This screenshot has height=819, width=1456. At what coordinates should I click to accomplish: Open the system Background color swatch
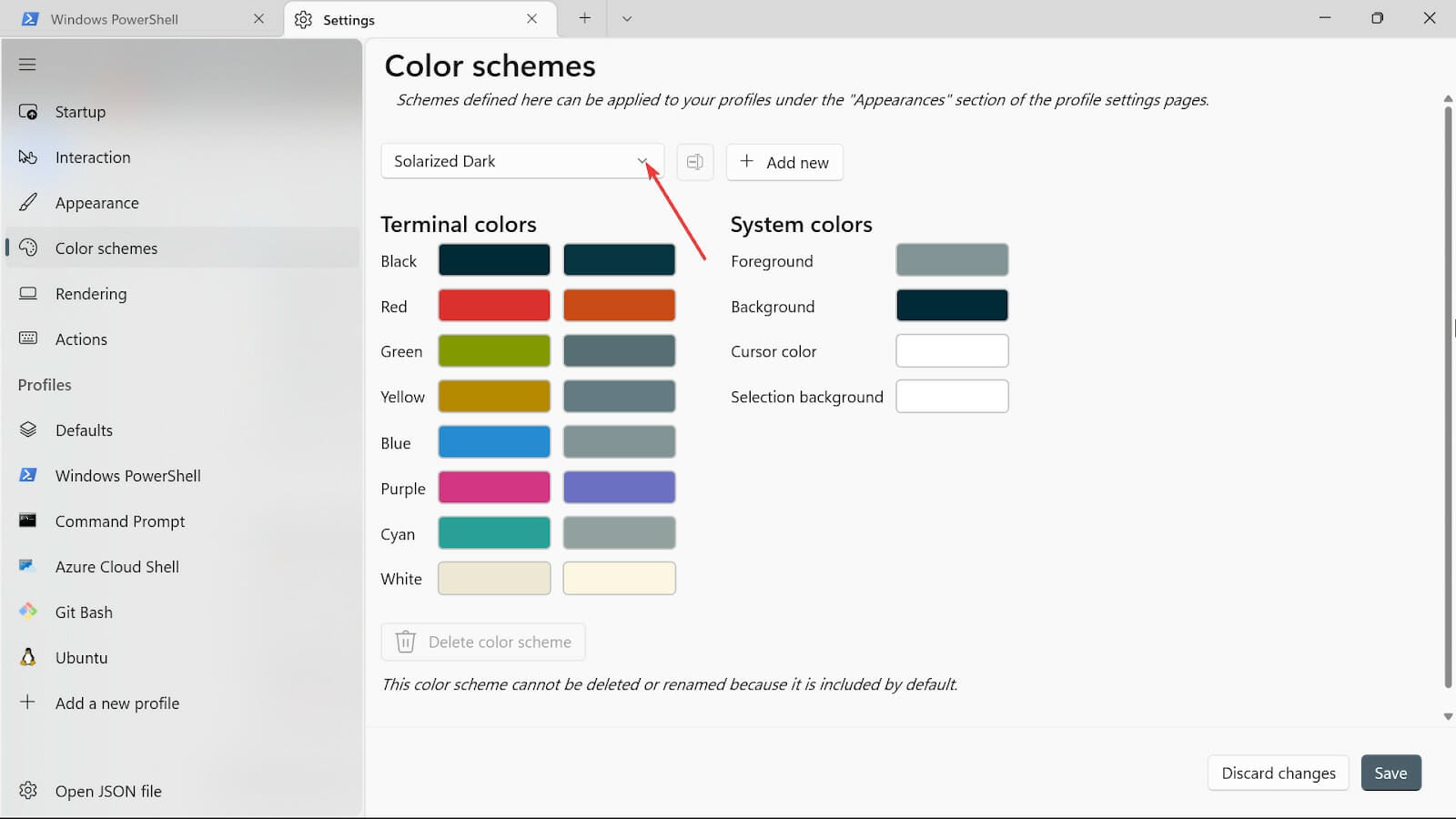coord(952,306)
